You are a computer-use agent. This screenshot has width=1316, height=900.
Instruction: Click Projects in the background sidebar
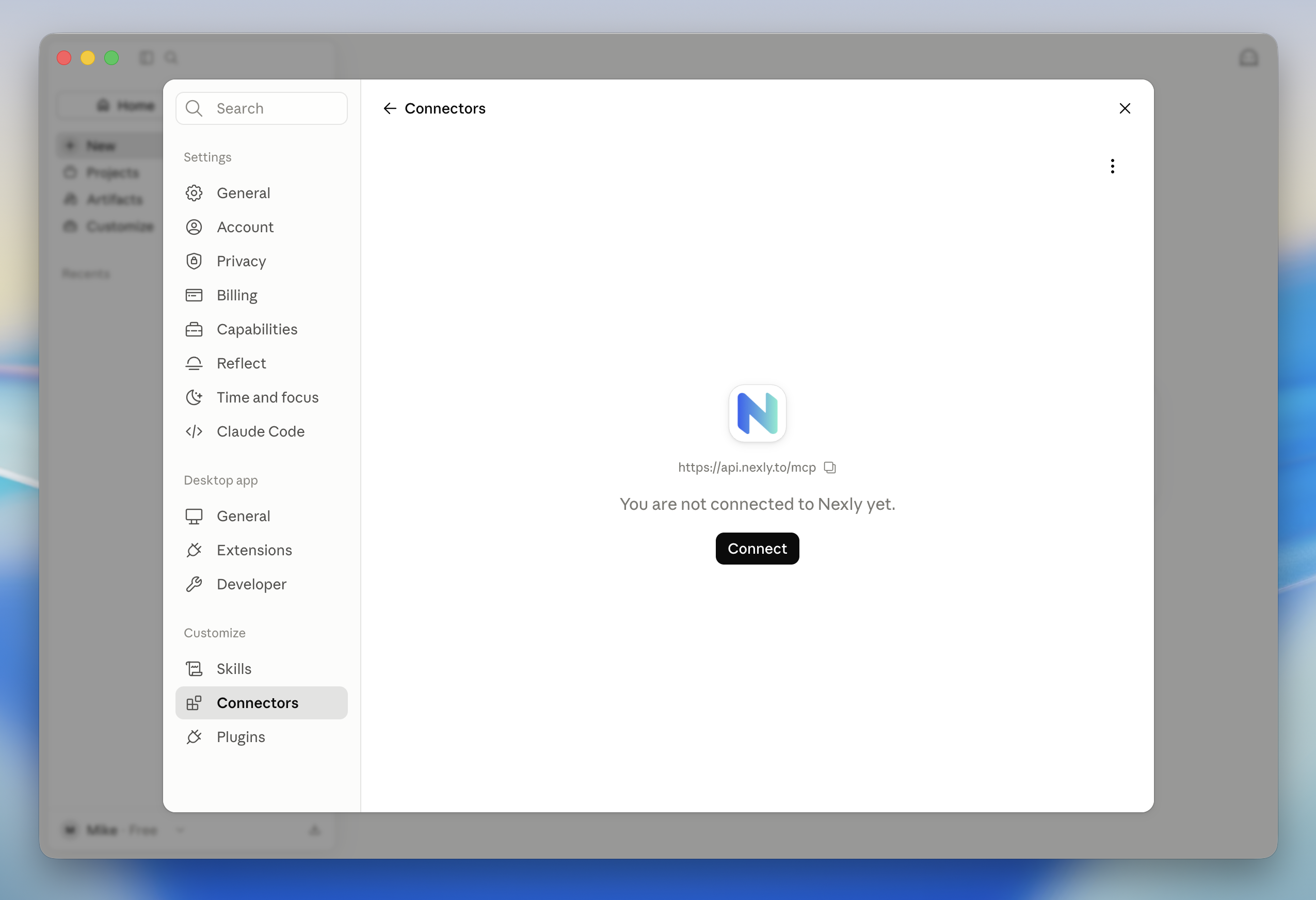point(102,172)
